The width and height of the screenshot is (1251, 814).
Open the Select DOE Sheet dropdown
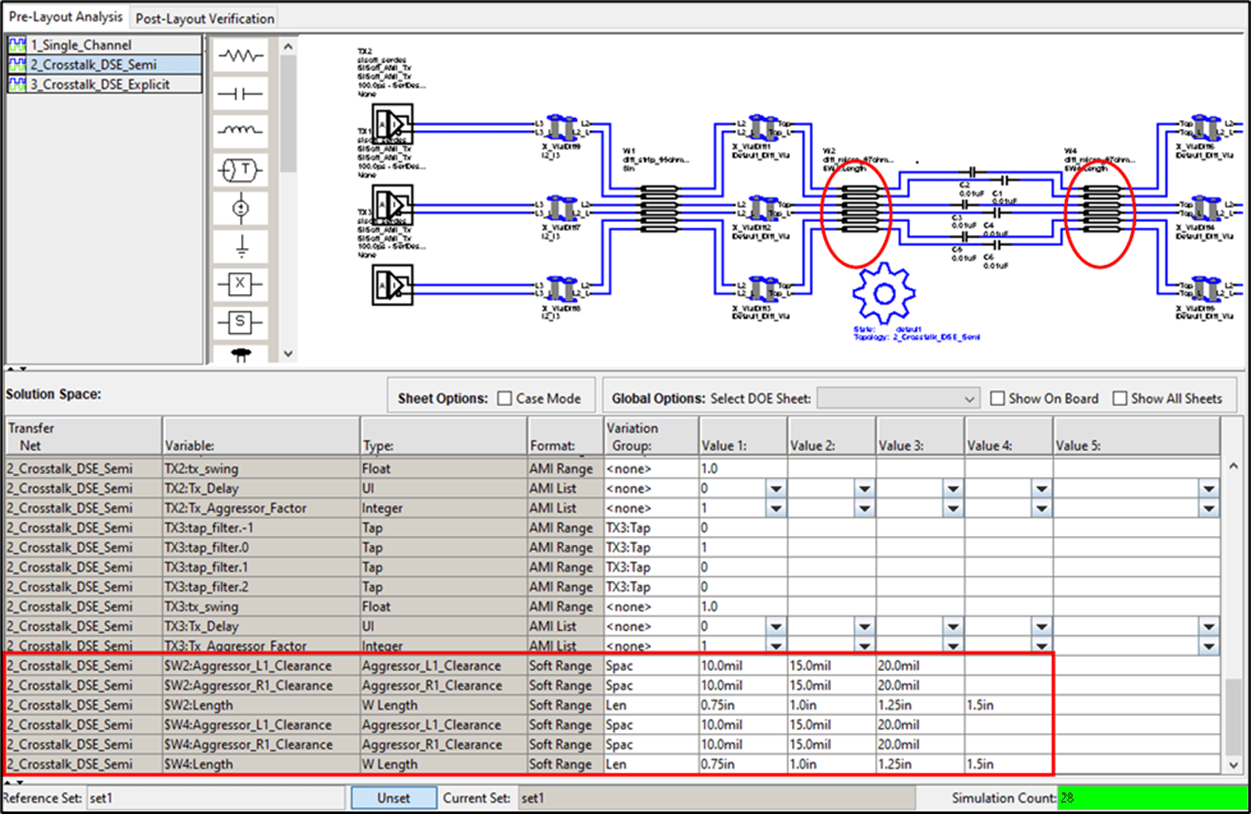point(898,398)
